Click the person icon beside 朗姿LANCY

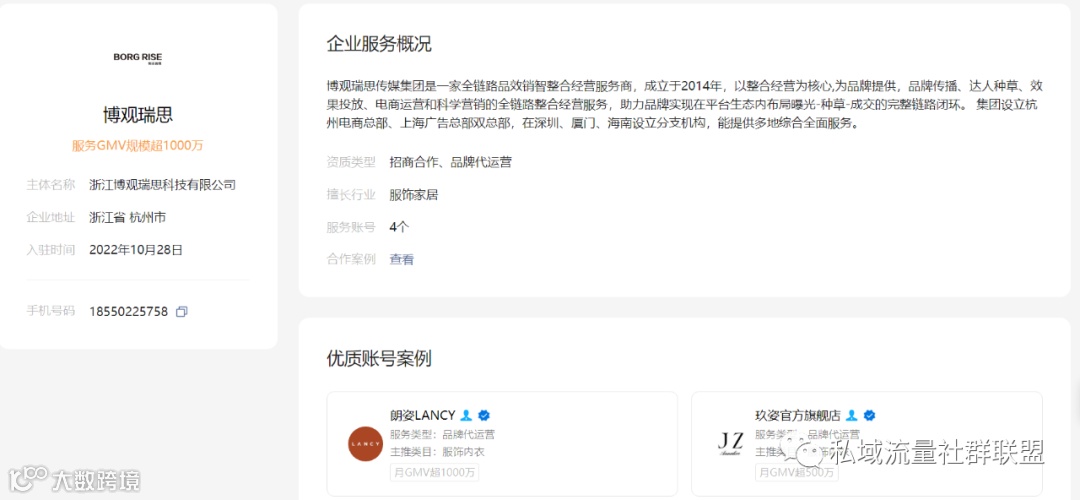point(466,415)
